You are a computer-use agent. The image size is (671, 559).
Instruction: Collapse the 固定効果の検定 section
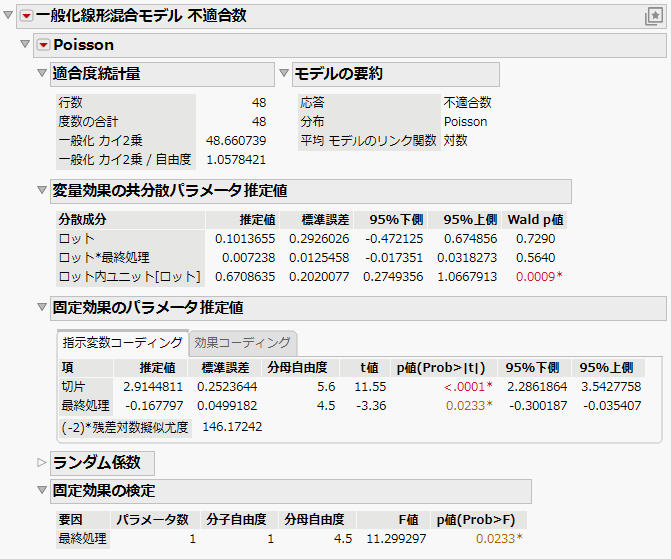pyautogui.click(x=42, y=490)
